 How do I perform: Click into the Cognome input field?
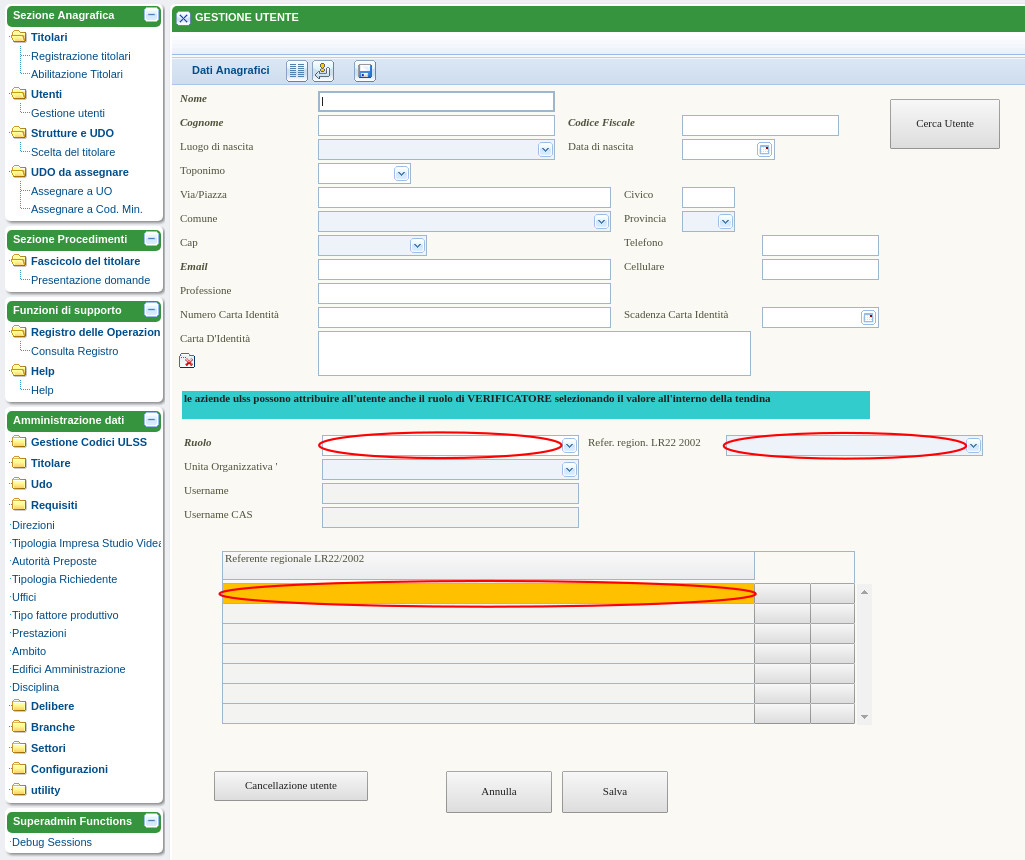pyautogui.click(x=436, y=126)
